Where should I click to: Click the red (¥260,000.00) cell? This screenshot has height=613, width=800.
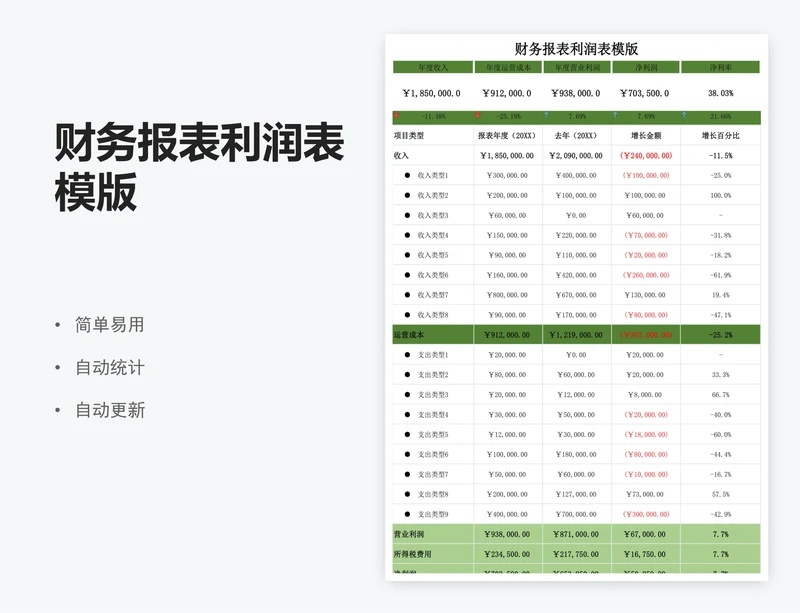[x=645, y=275]
